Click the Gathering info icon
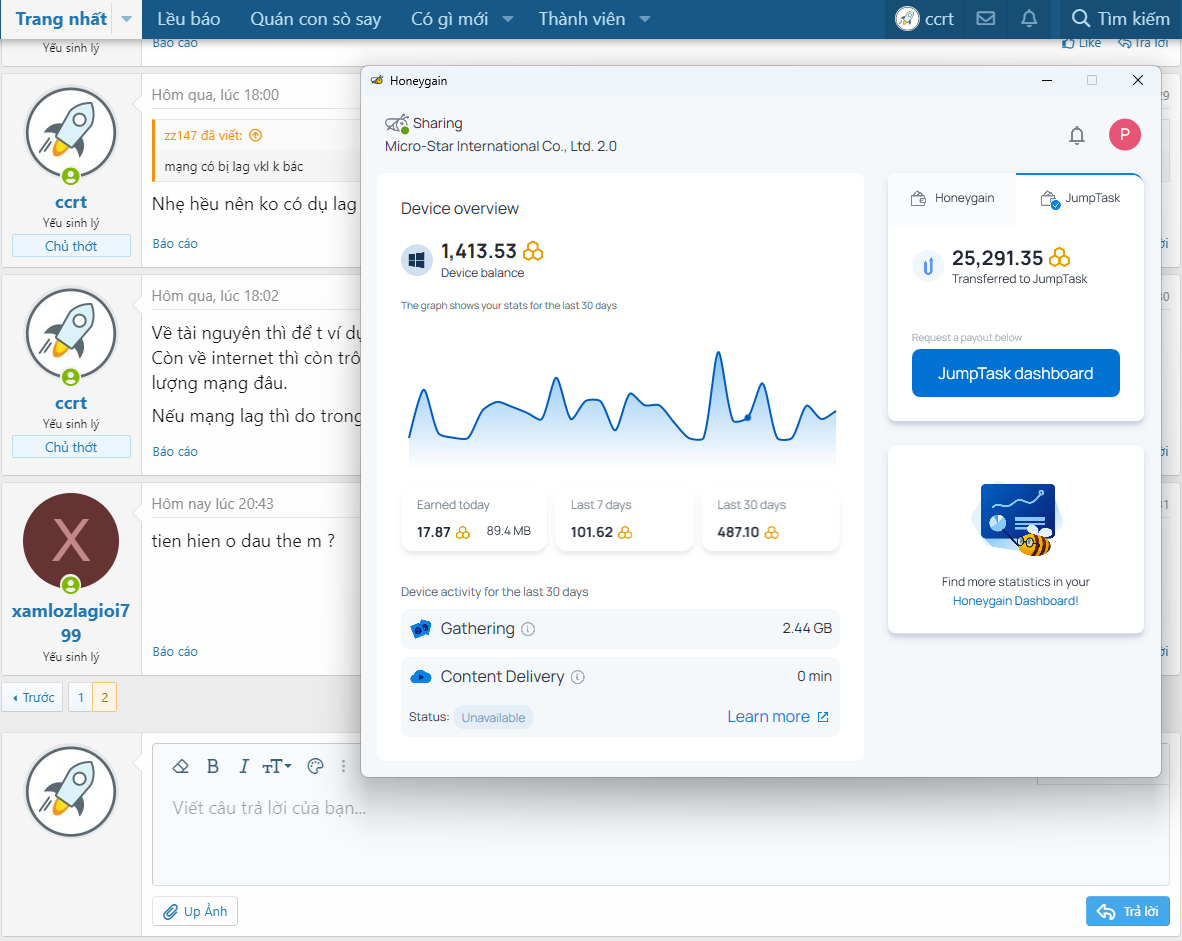The image size is (1182, 941). [x=528, y=629]
